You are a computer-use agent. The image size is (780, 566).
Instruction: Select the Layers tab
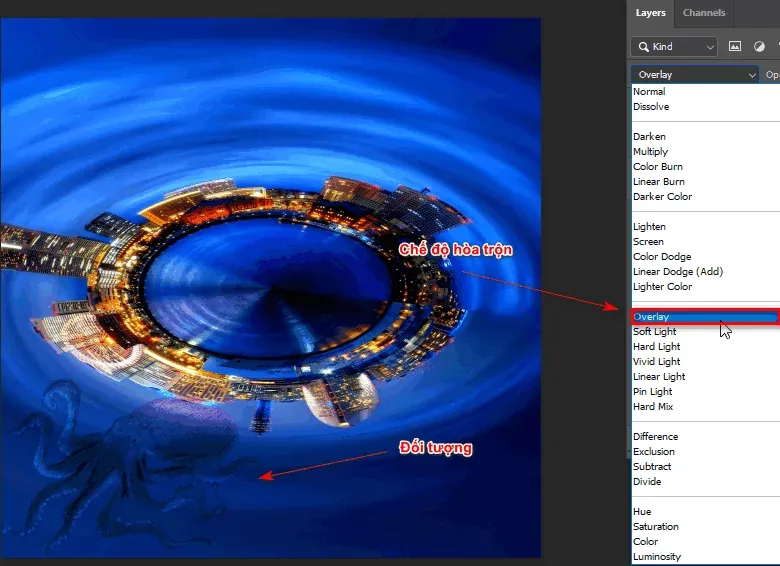tap(650, 13)
